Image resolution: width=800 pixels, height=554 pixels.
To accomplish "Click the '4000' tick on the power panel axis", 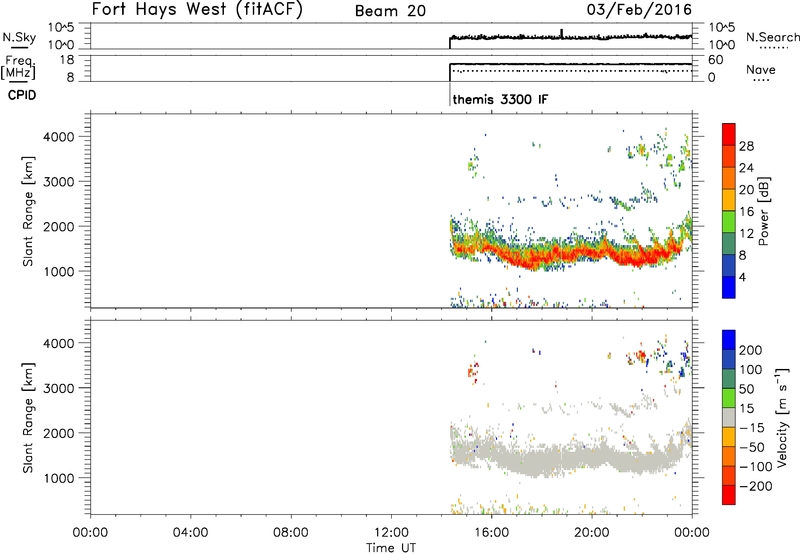I will point(59,137).
